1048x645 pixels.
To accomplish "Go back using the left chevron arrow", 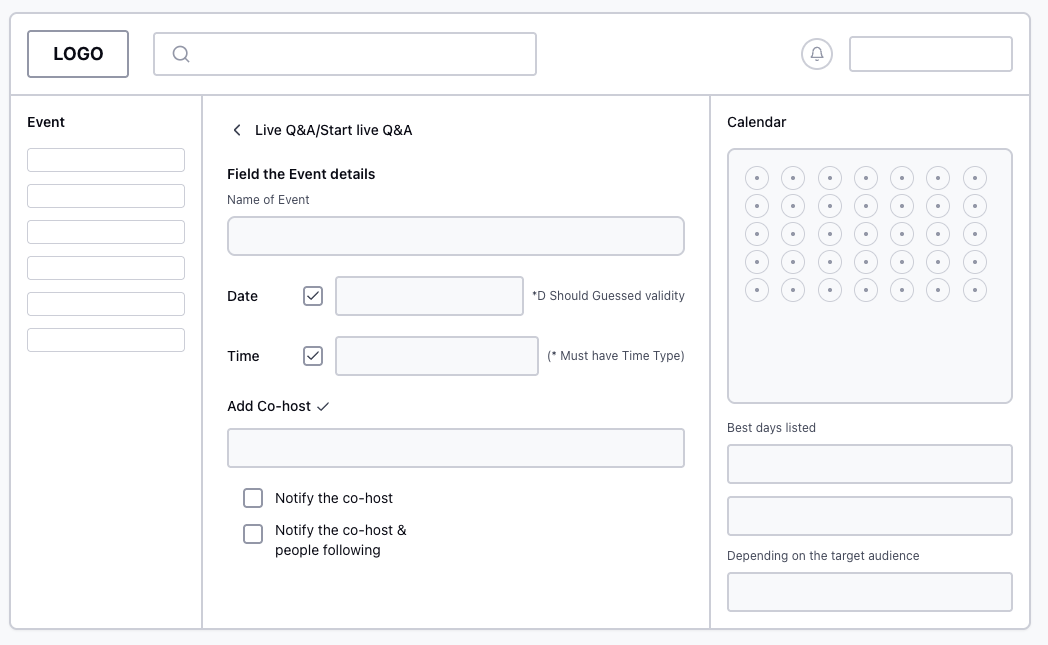I will [237, 130].
